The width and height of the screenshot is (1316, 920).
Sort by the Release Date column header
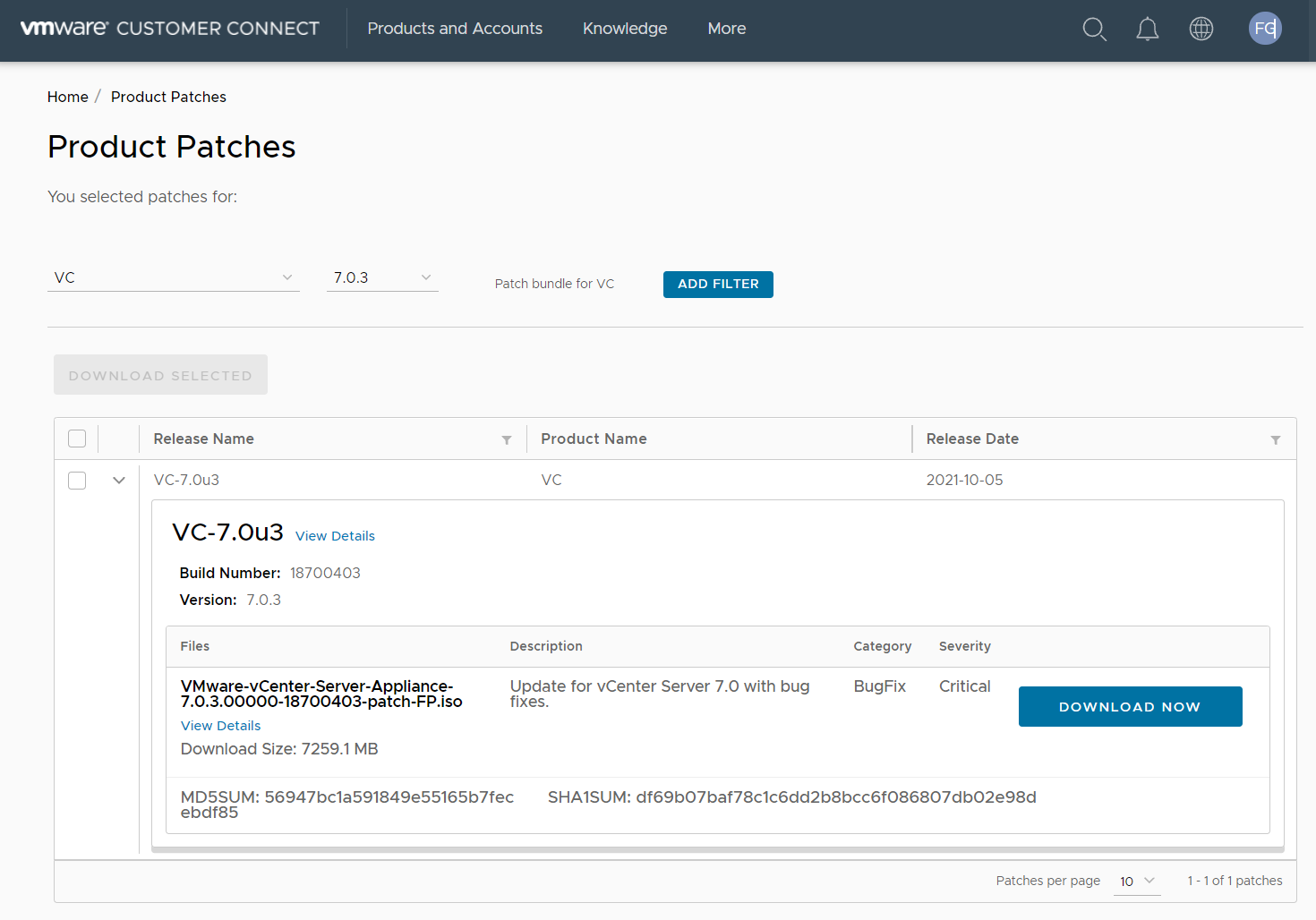coord(972,439)
